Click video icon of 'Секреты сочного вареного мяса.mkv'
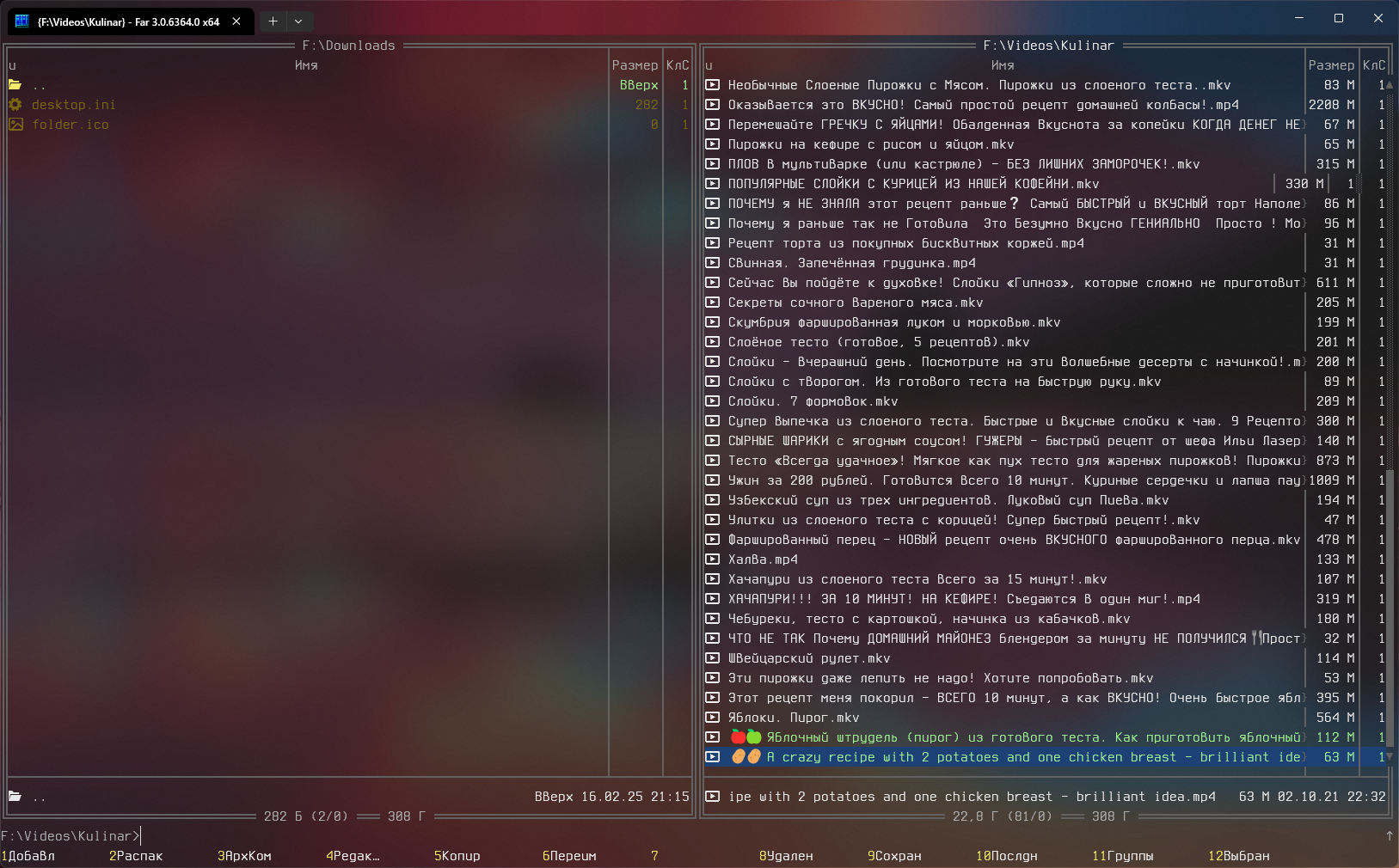 click(x=712, y=303)
